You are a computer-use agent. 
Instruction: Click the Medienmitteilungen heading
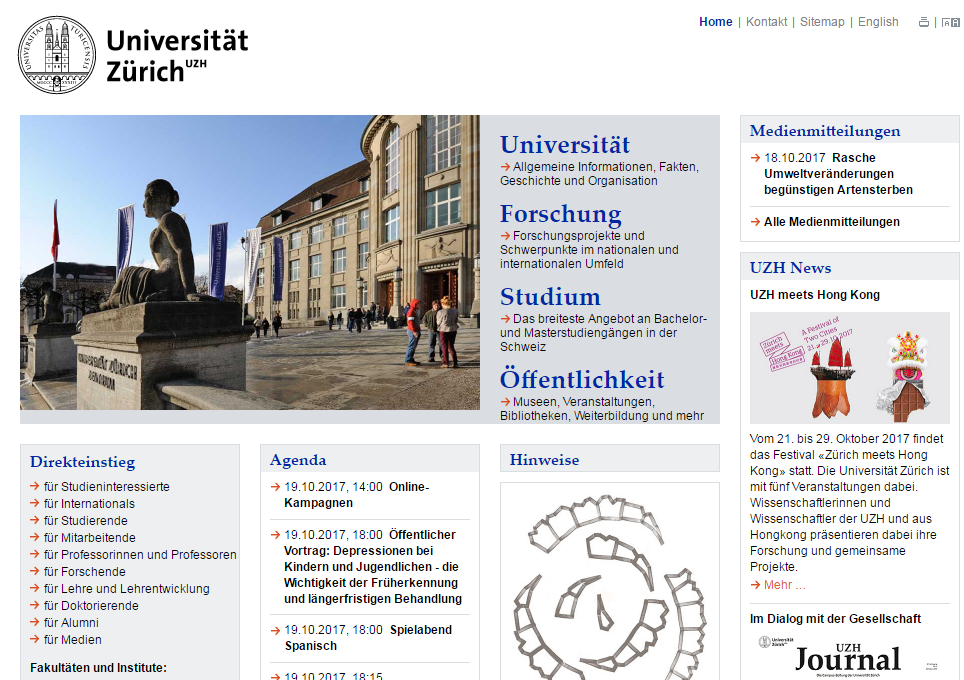coord(825,131)
